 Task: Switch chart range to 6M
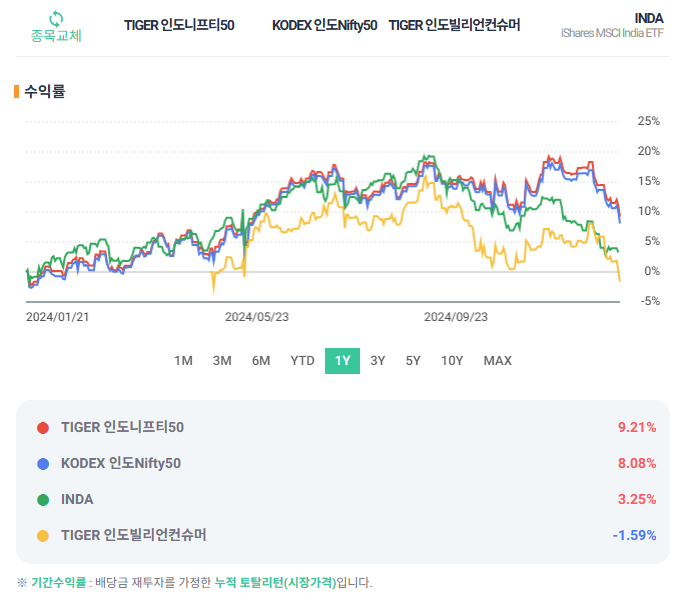[261, 361]
